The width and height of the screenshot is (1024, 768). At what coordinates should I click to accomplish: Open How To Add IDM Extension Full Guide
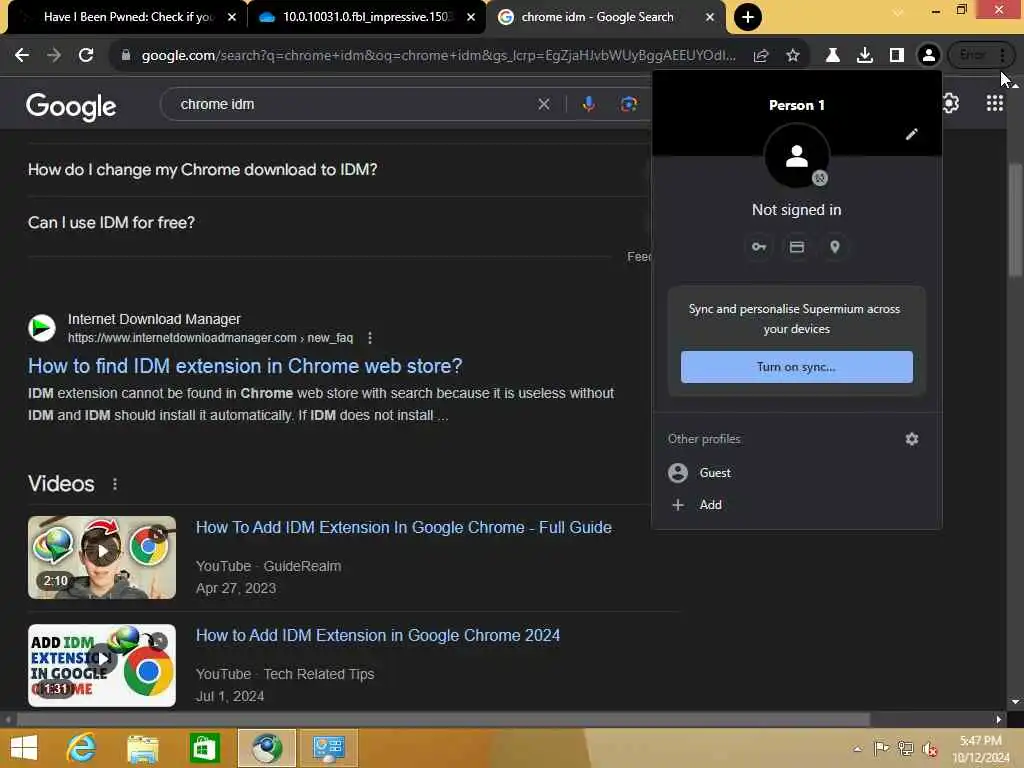click(404, 528)
